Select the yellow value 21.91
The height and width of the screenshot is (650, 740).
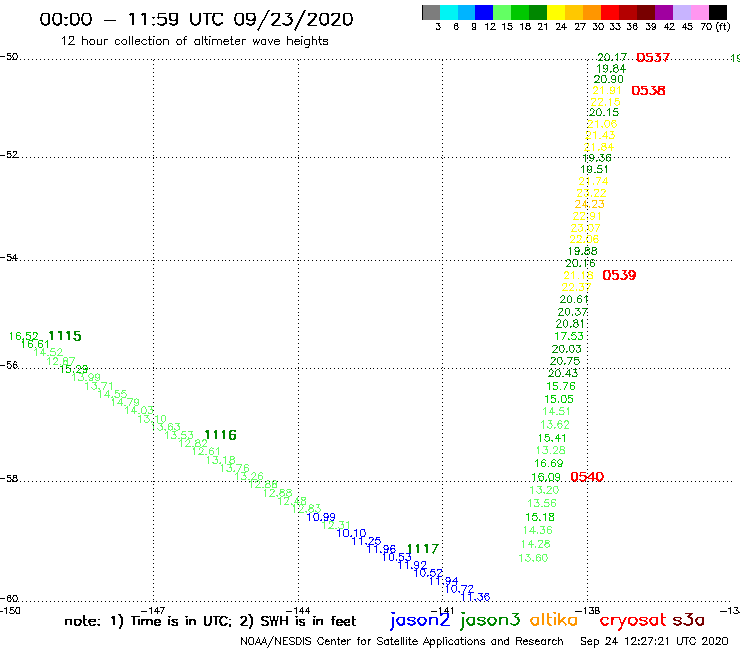click(607, 91)
